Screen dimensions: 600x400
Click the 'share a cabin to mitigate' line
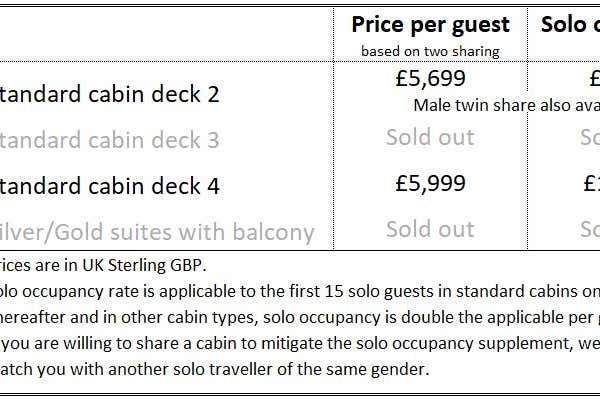(x=300, y=343)
